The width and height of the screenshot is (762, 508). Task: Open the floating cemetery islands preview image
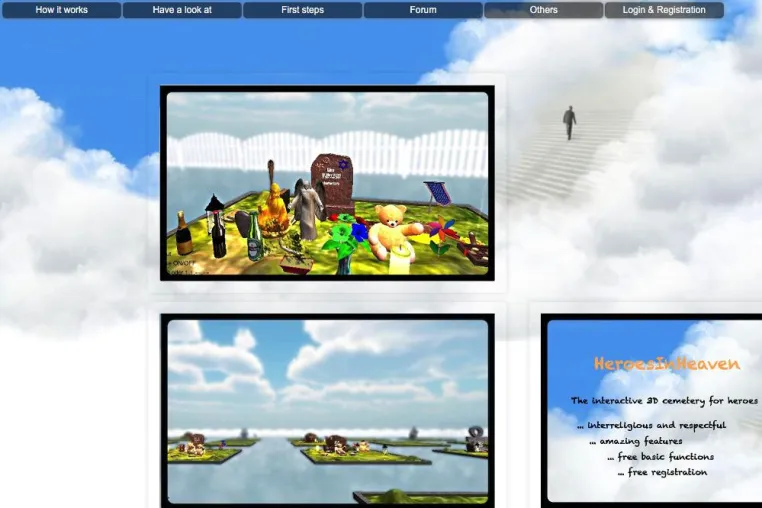coord(327,411)
